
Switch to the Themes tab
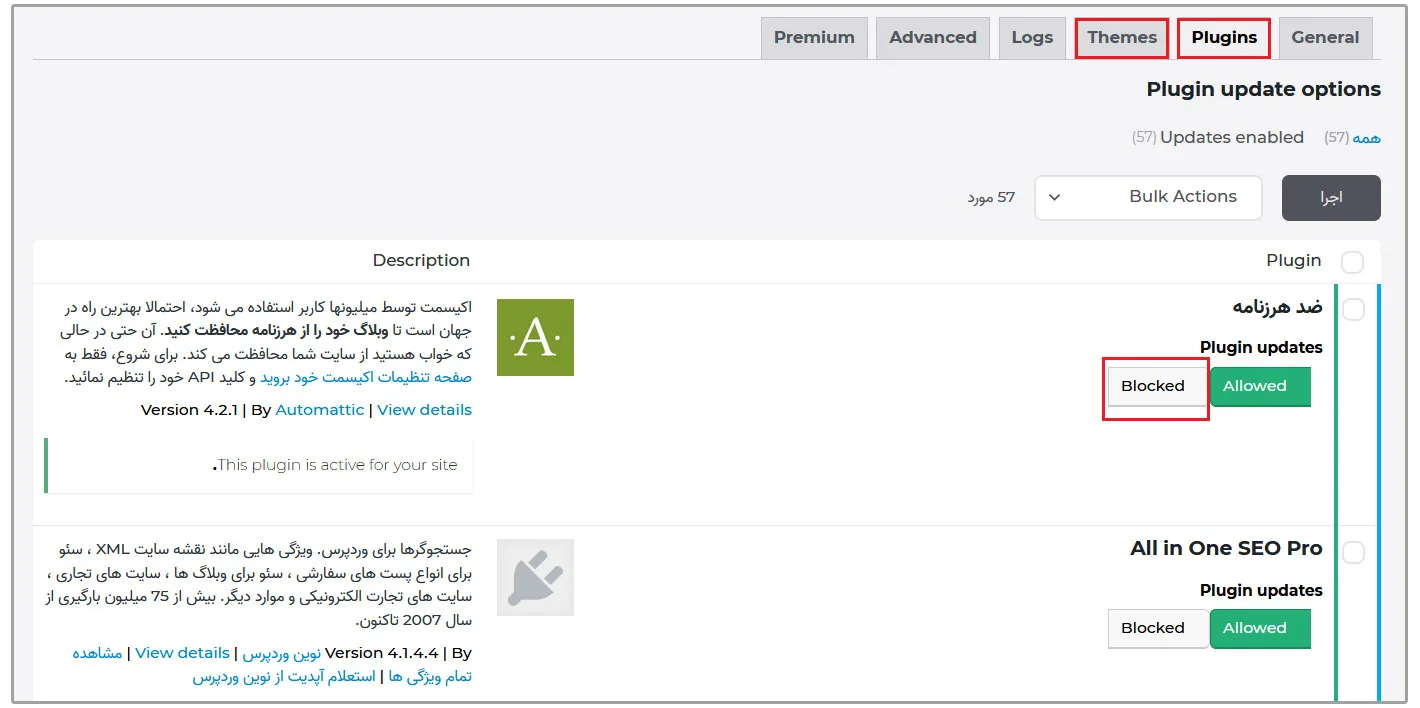[1122, 38]
